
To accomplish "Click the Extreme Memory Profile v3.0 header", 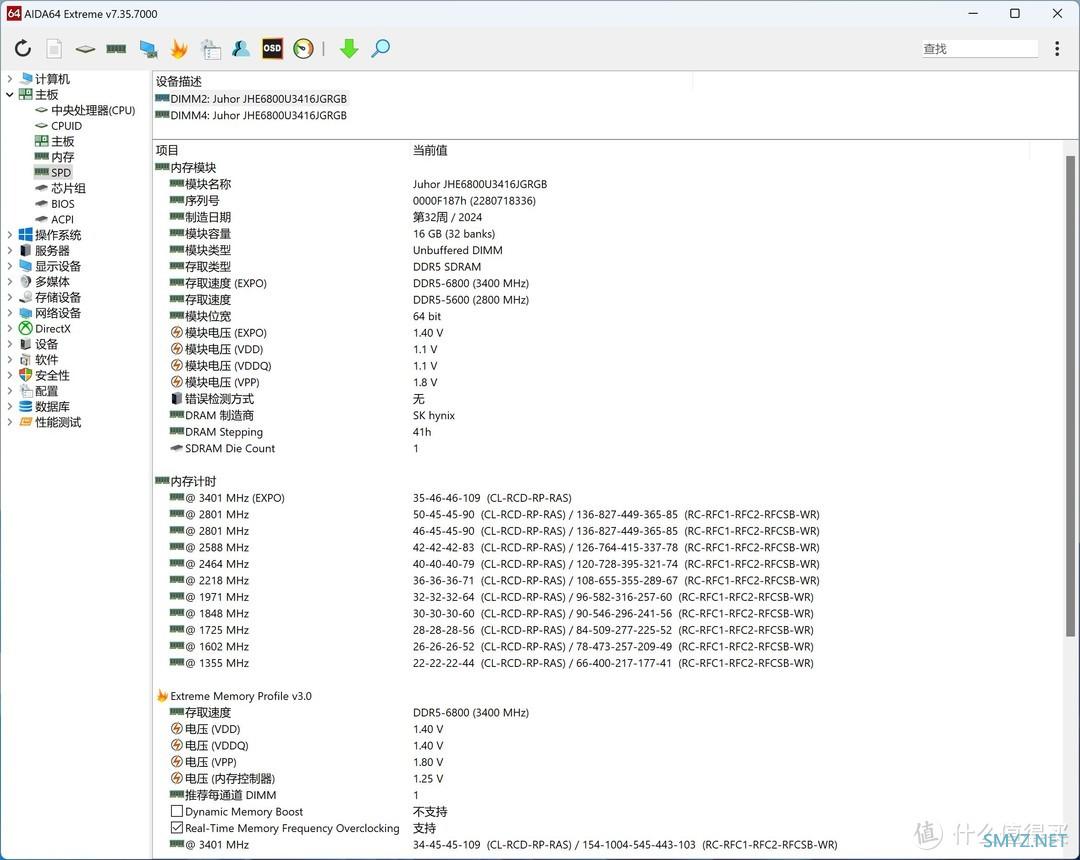I will tap(234, 696).
